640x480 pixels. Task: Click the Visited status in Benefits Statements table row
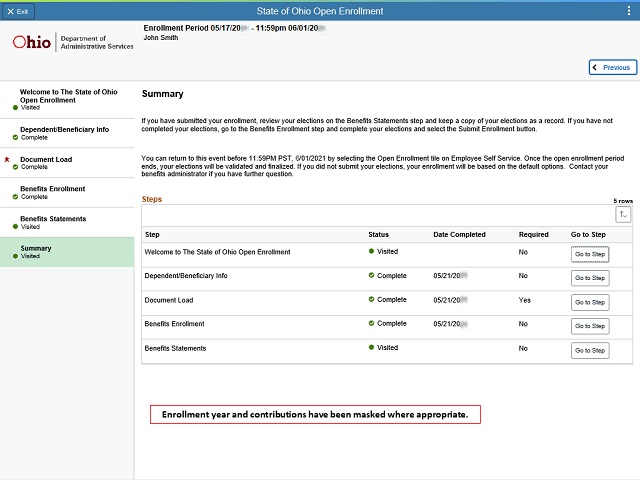click(x=383, y=348)
